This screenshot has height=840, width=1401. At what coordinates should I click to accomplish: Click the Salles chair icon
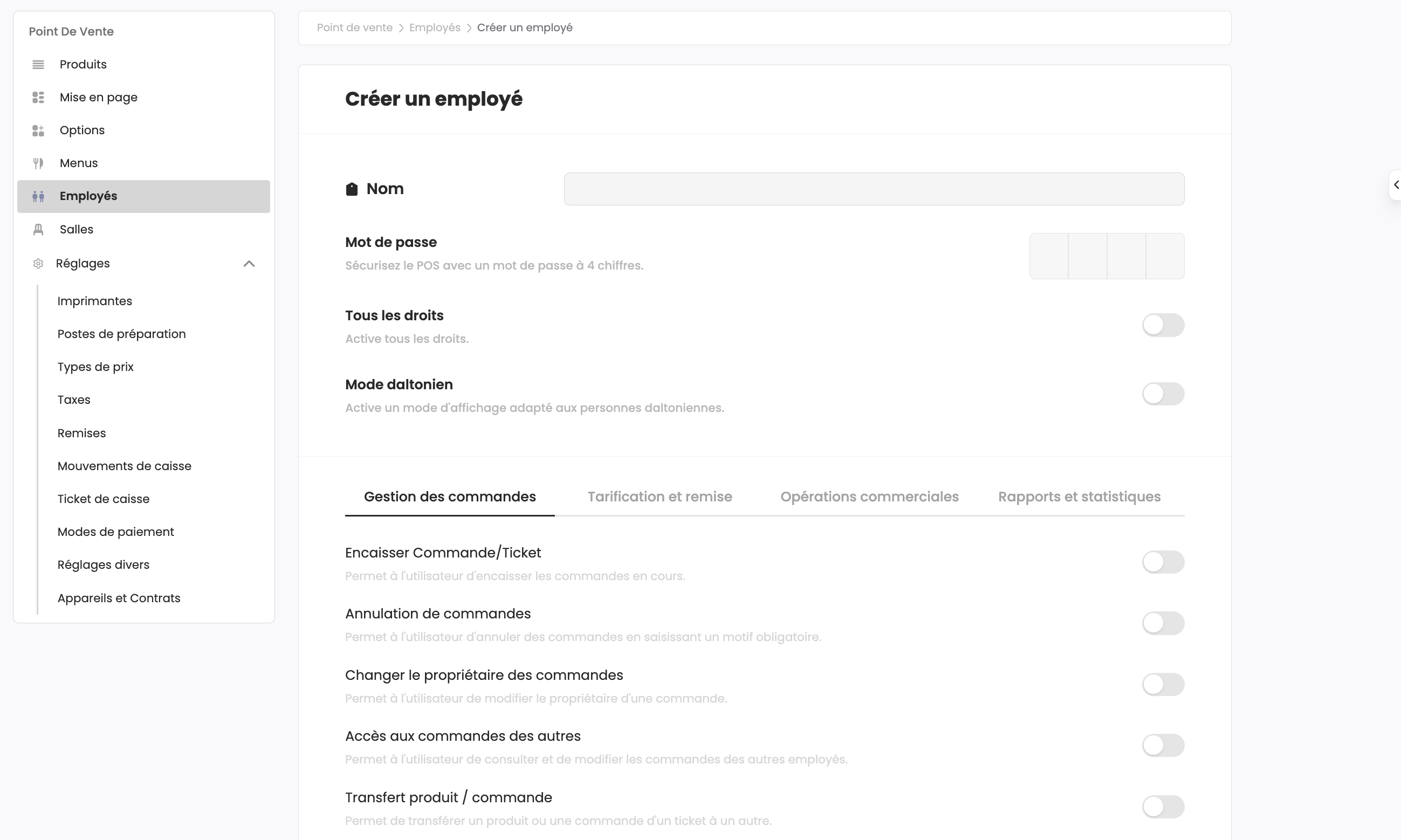pos(38,229)
